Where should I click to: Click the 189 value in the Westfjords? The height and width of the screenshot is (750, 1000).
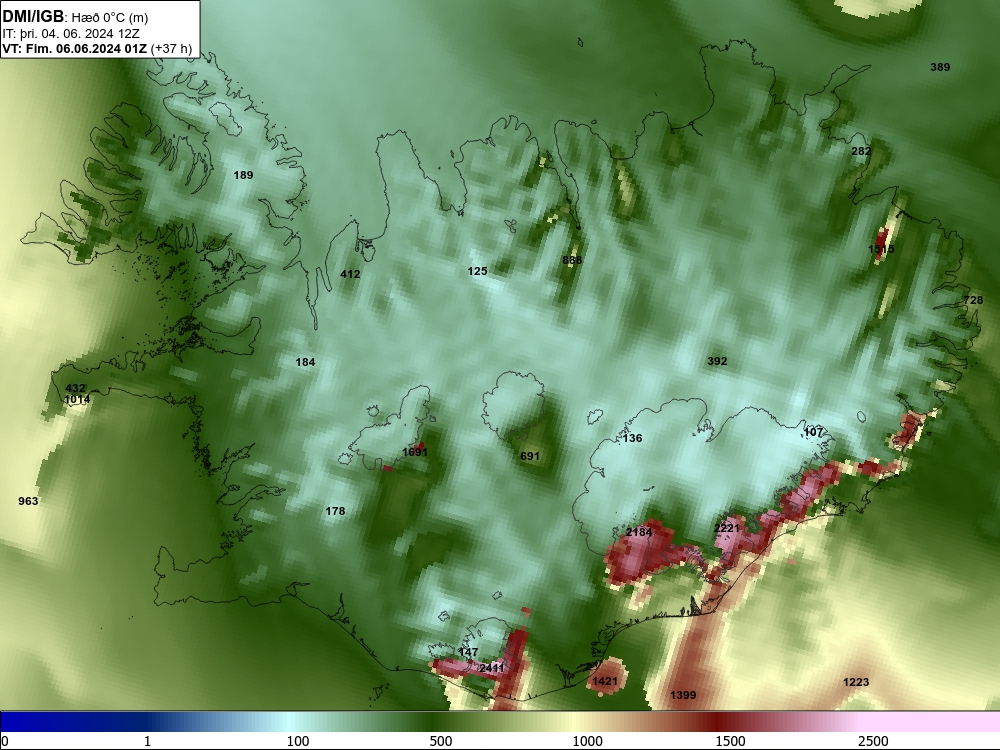click(x=243, y=175)
